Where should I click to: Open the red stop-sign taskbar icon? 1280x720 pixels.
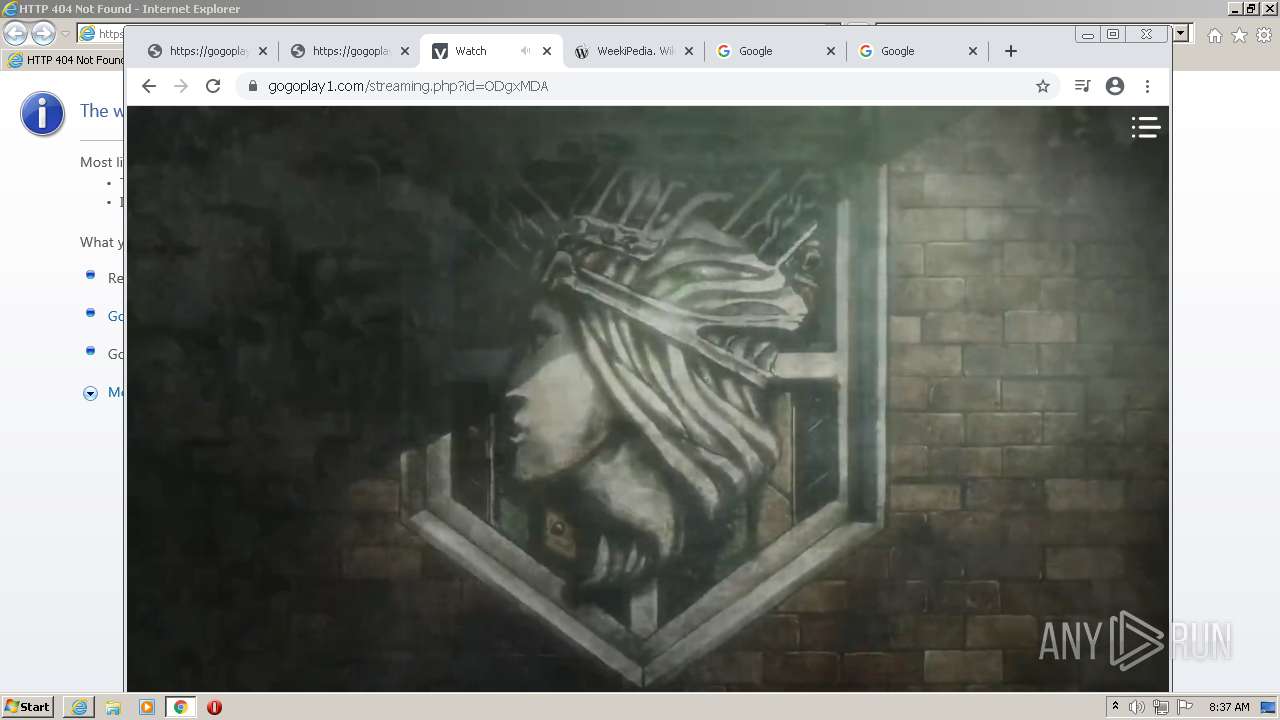[214, 707]
